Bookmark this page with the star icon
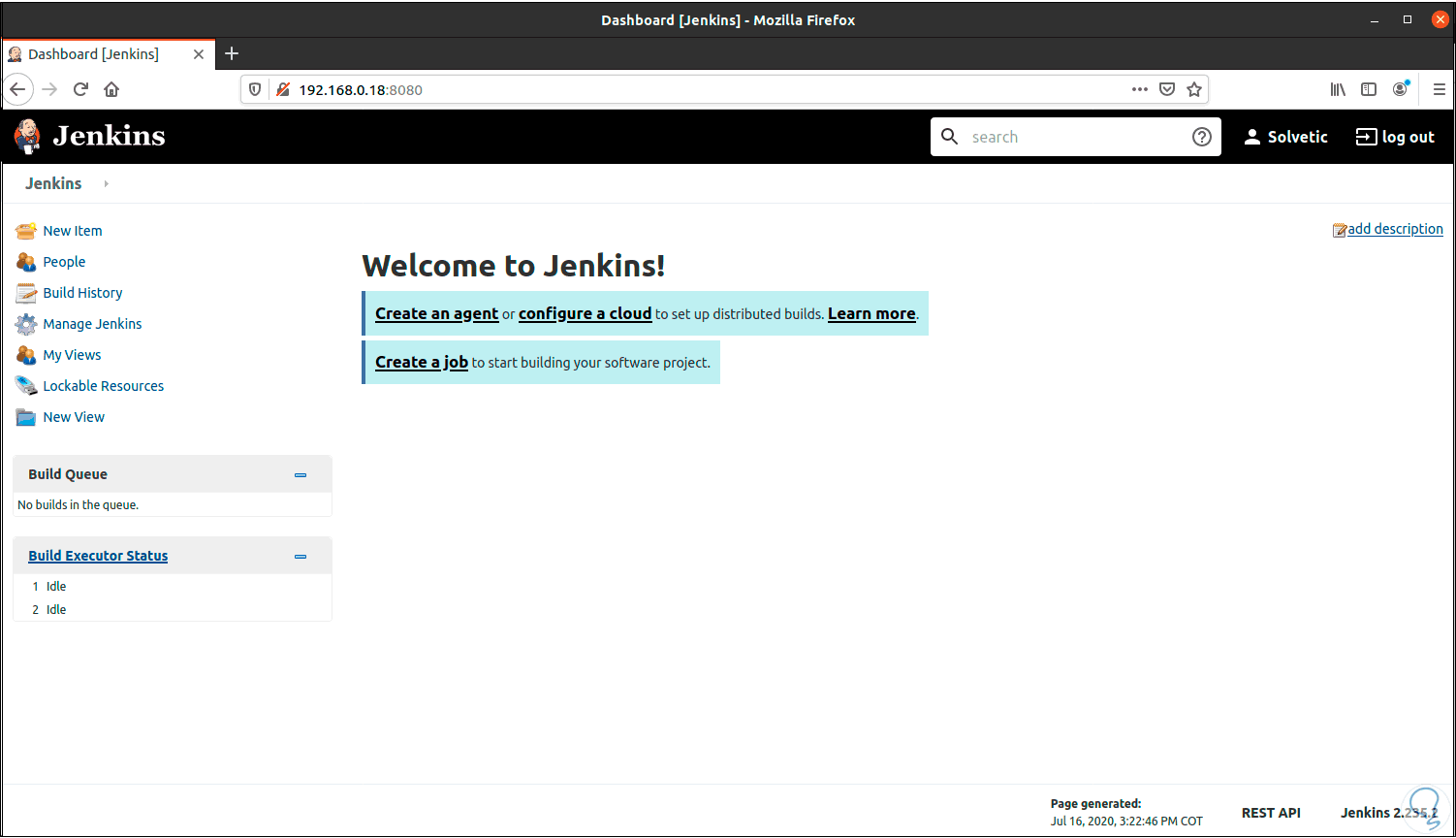1456x838 pixels. pos(1194,89)
